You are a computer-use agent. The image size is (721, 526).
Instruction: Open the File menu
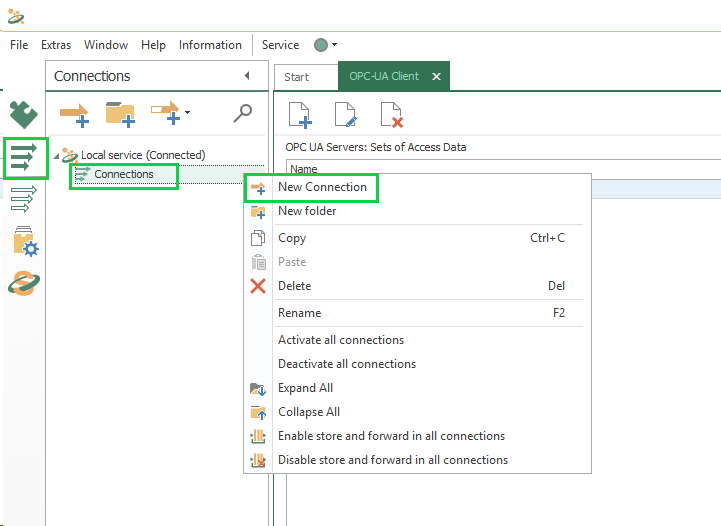pos(19,45)
